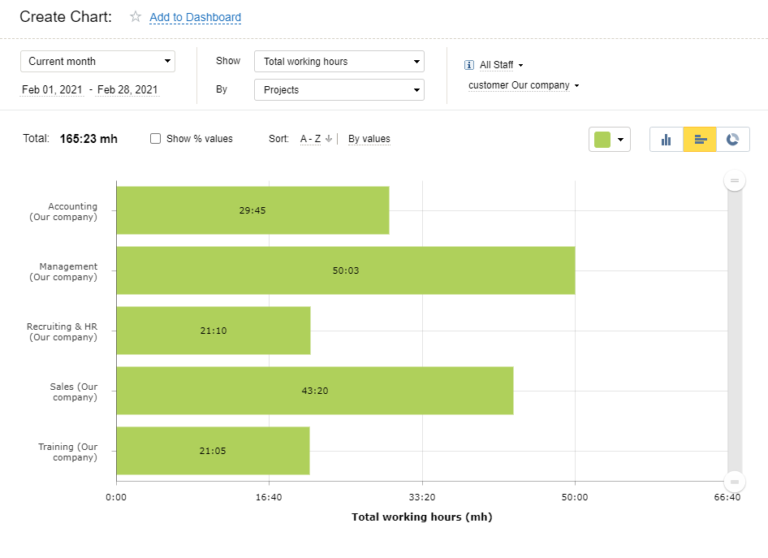
Task: Add chart to Dashboard link
Action: coord(195,18)
